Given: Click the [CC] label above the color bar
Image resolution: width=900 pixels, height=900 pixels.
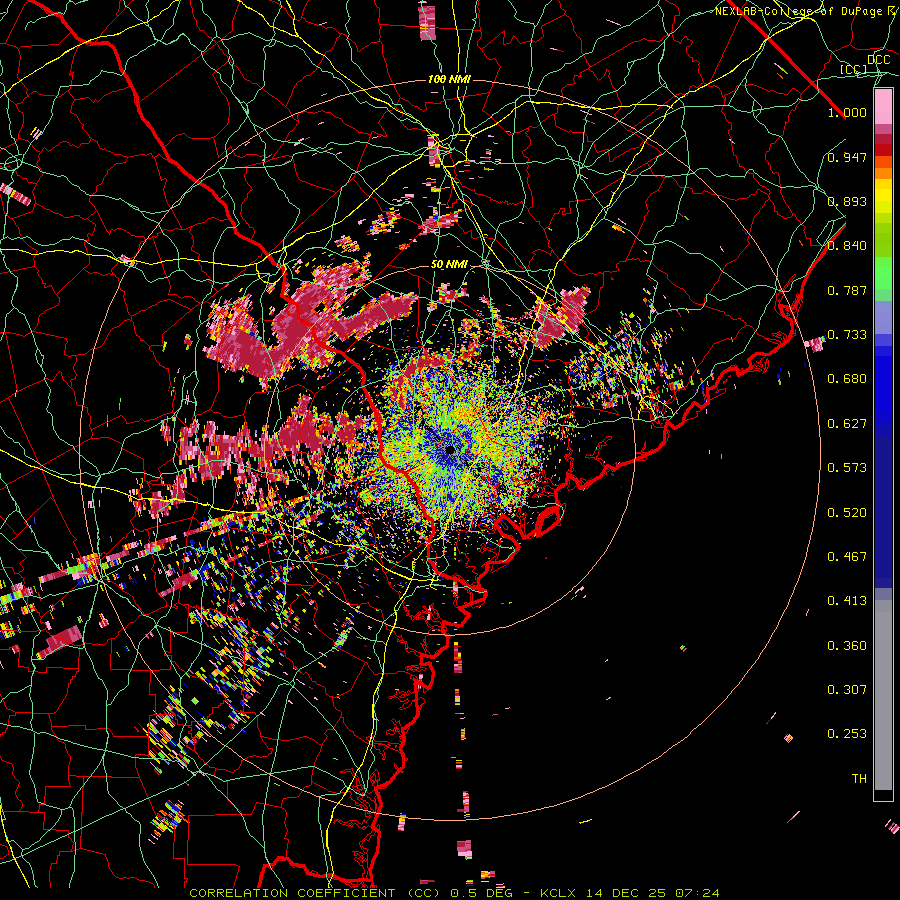Looking at the screenshot, I should 854,69.
